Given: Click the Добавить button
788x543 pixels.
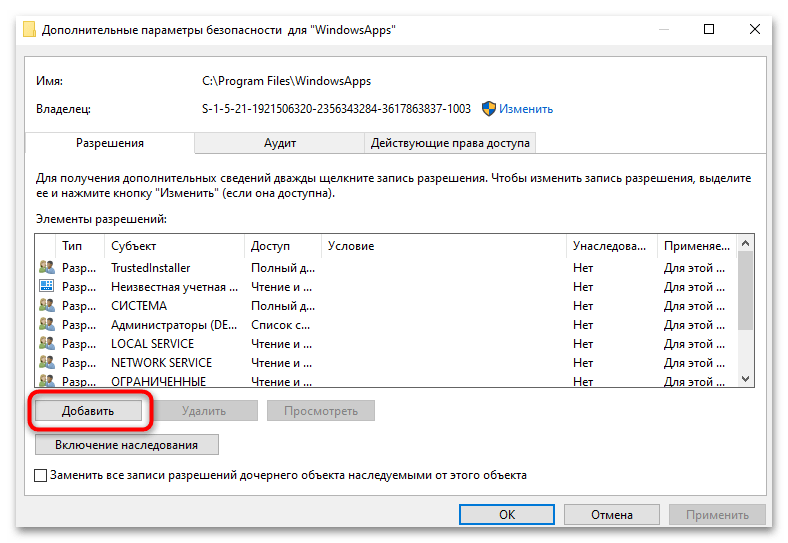Looking at the screenshot, I should (x=88, y=411).
